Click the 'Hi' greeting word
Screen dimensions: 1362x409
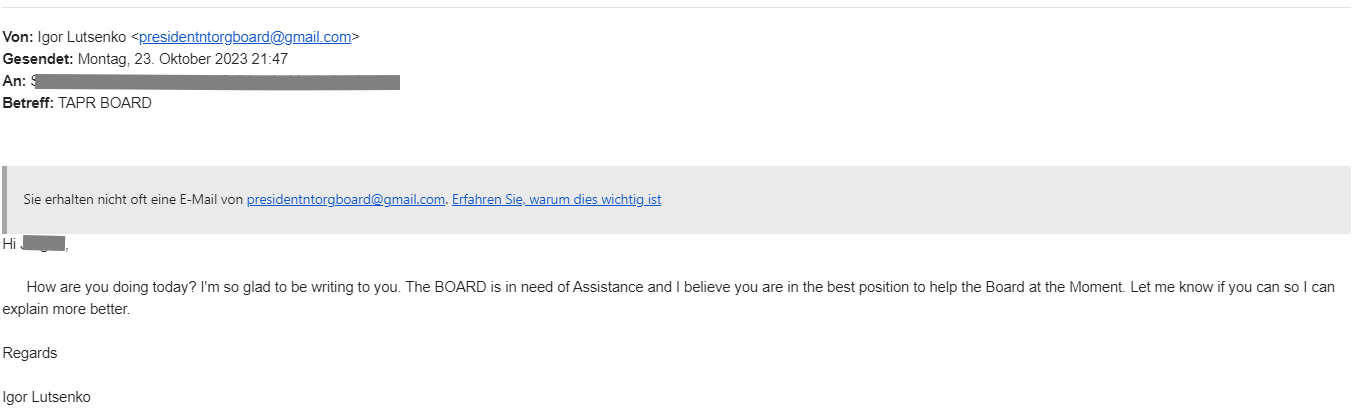click(9, 243)
